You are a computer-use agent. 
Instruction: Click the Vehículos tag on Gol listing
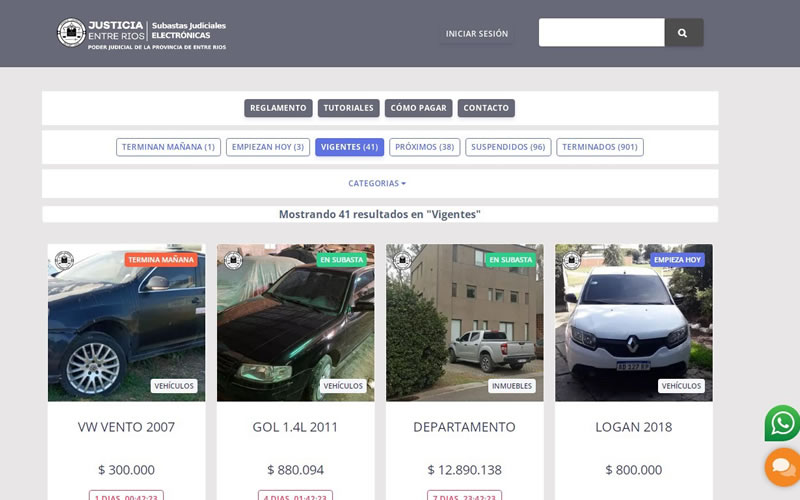(x=343, y=386)
